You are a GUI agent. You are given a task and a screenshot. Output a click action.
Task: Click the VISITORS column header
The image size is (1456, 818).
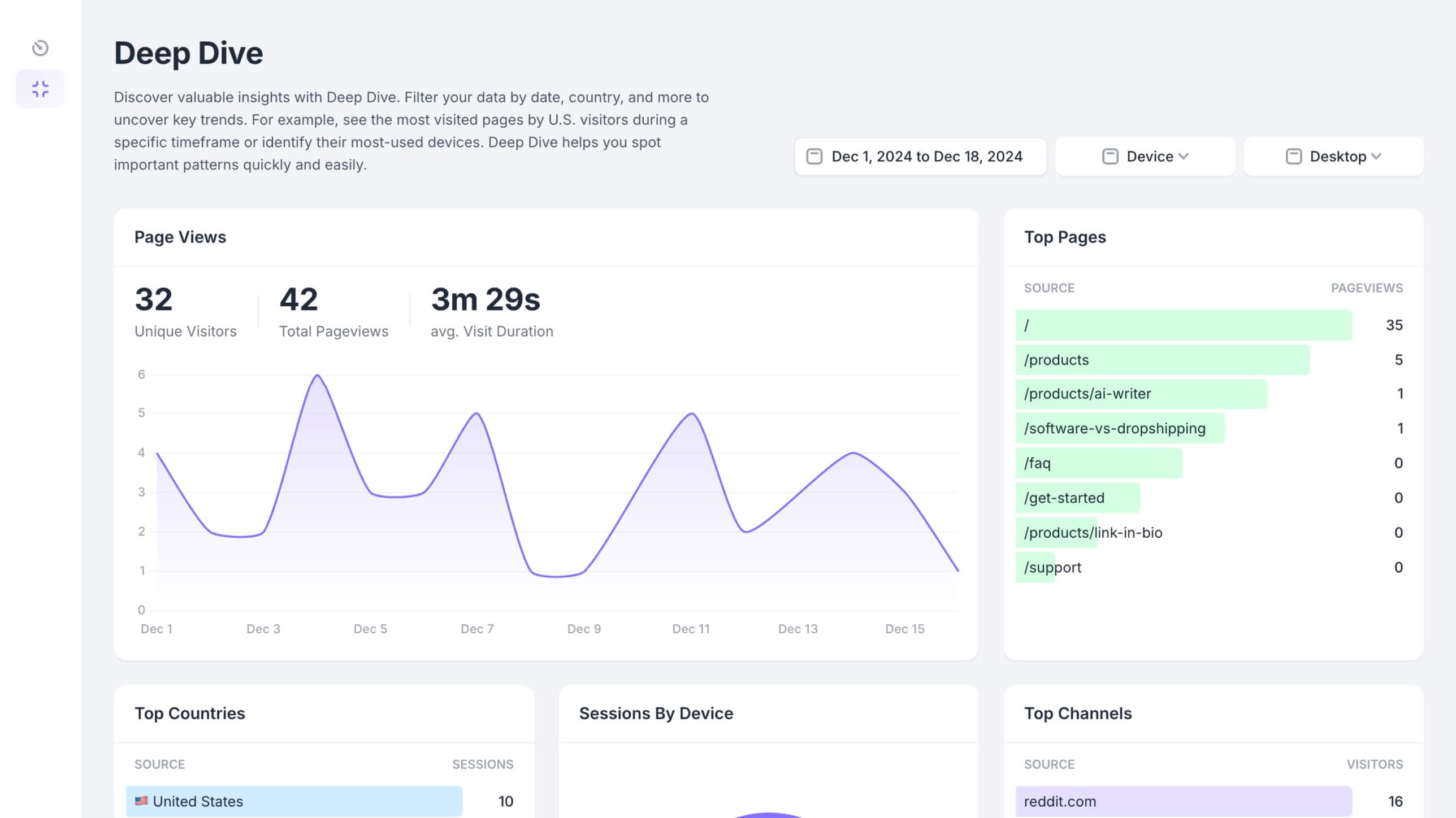1375,764
